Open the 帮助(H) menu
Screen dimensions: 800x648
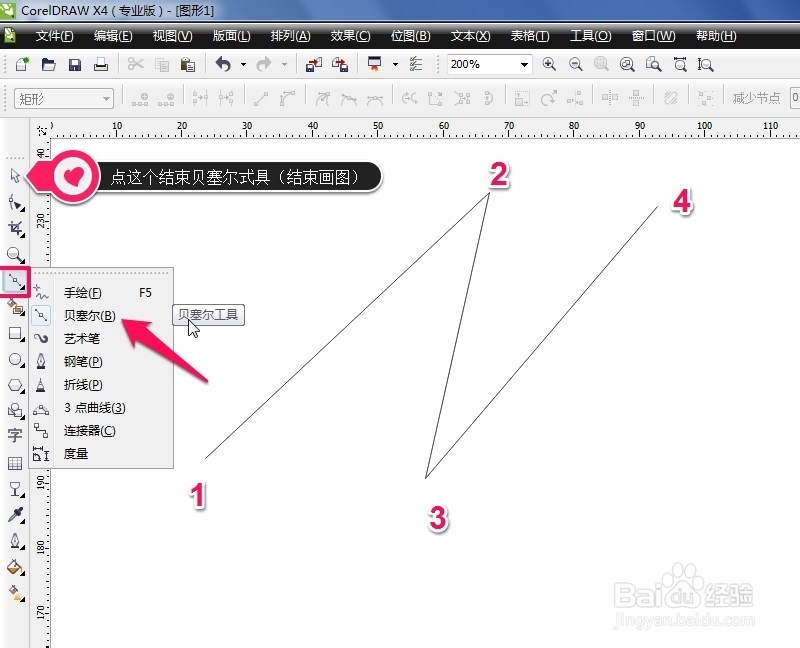(716, 36)
